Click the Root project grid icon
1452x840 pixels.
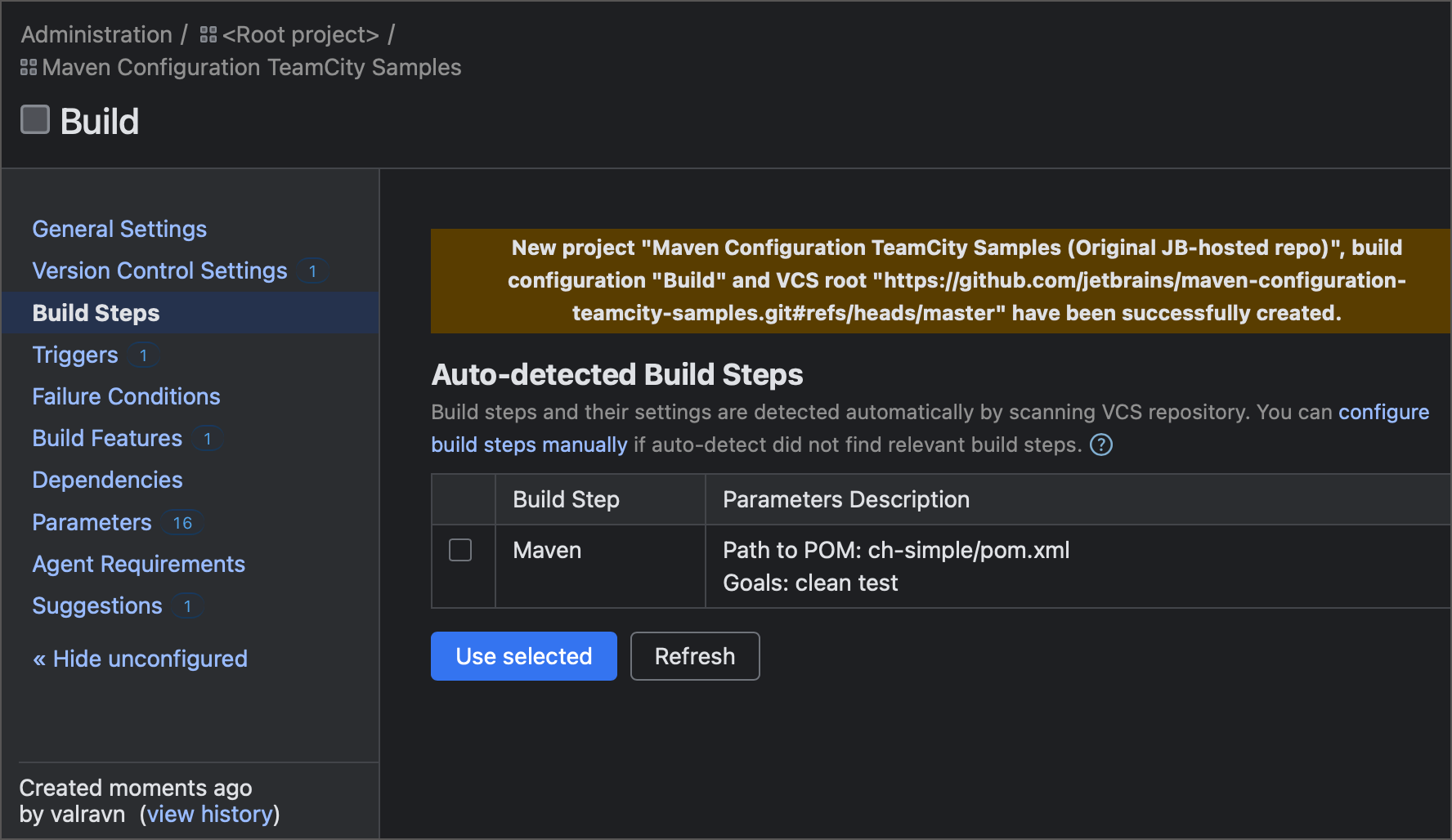pyautogui.click(x=208, y=35)
